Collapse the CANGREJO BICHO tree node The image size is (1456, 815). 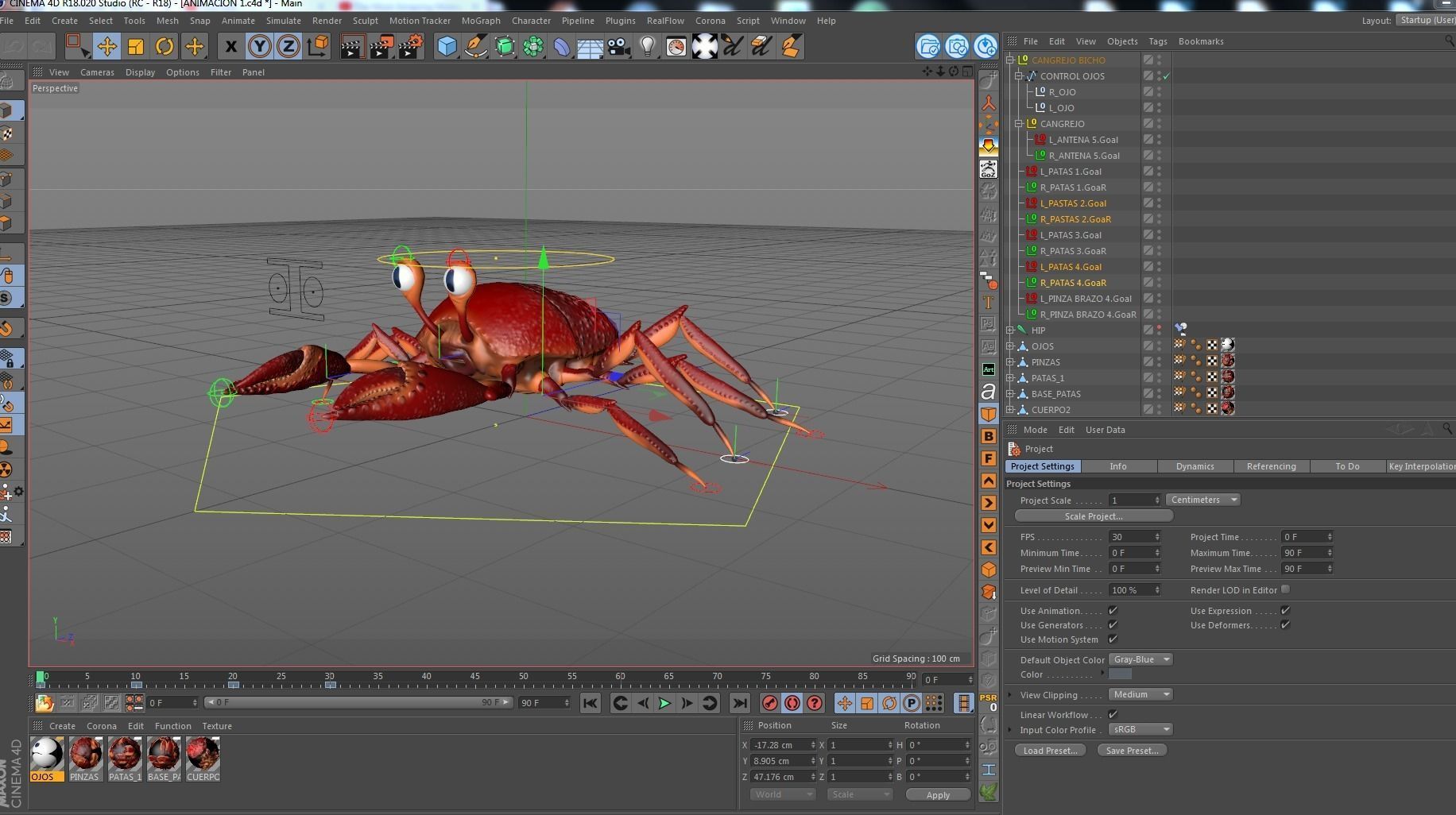[1011, 60]
